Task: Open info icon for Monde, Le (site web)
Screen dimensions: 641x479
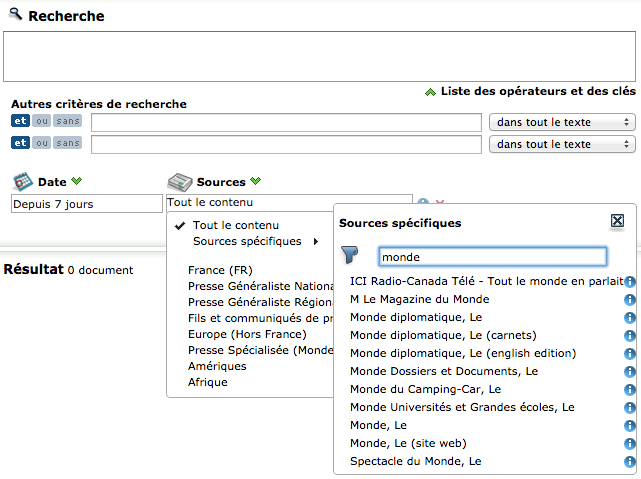Action: coord(630,443)
